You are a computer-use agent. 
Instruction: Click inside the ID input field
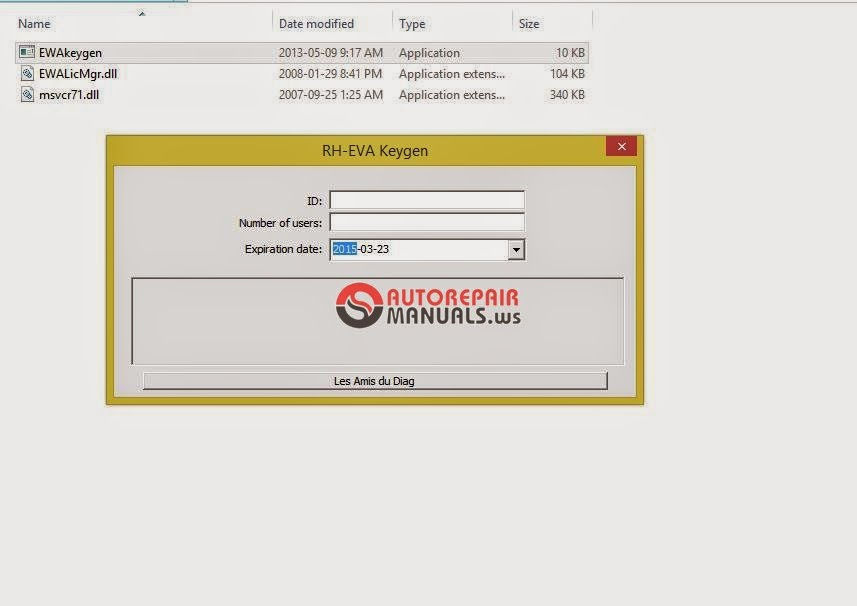click(427, 200)
